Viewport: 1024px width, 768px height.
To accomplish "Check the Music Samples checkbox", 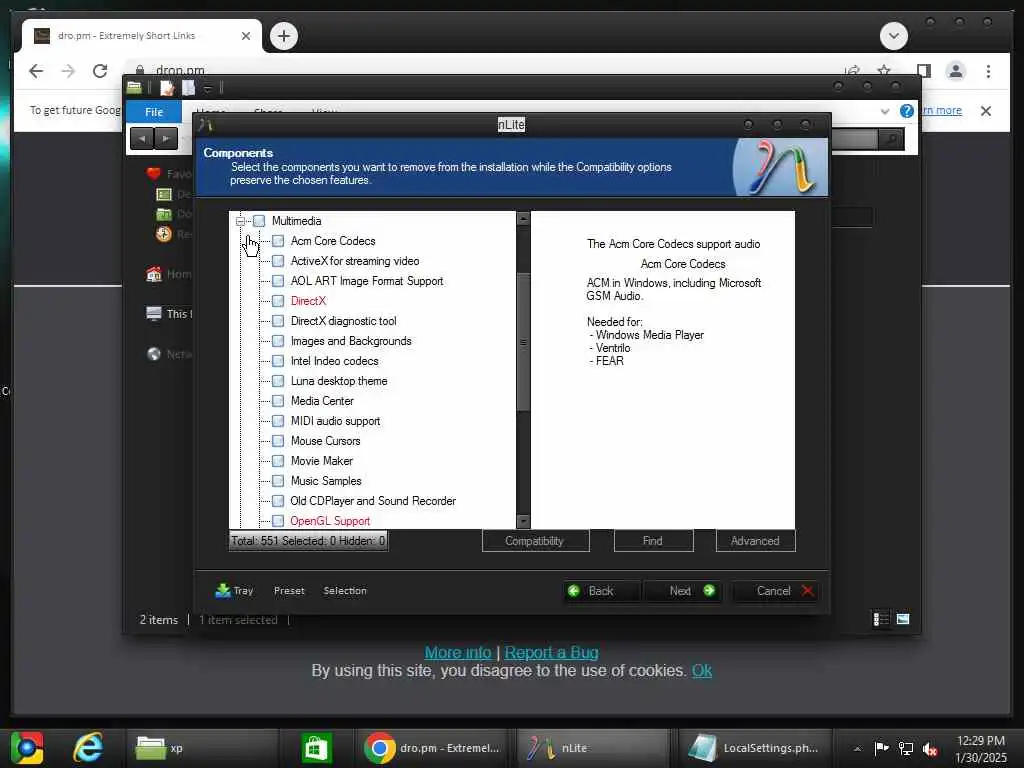I will [278, 481].
